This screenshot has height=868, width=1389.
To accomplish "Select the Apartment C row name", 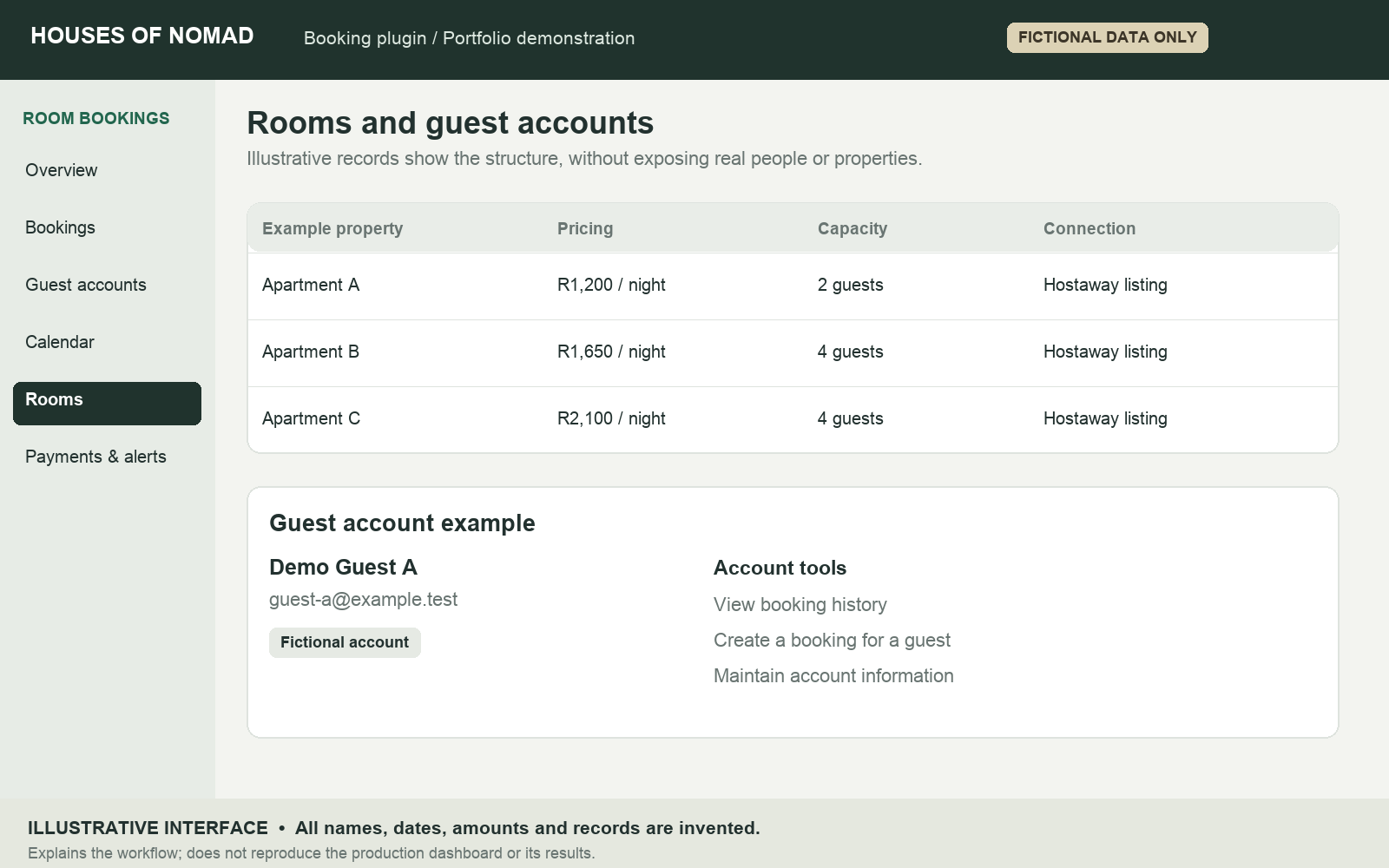I will click(311, 418).
